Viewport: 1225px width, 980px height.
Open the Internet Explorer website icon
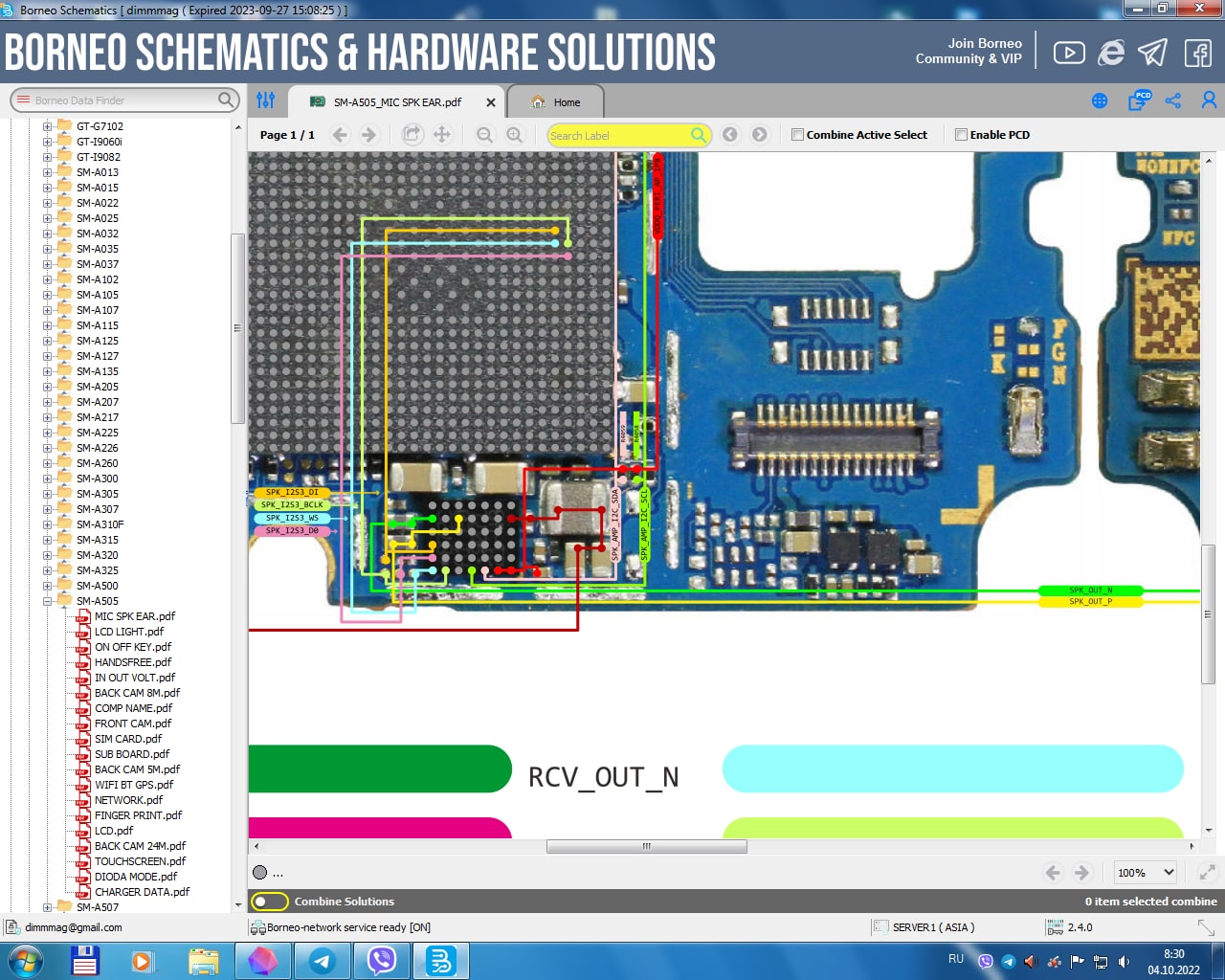(x=1111, y=53)
